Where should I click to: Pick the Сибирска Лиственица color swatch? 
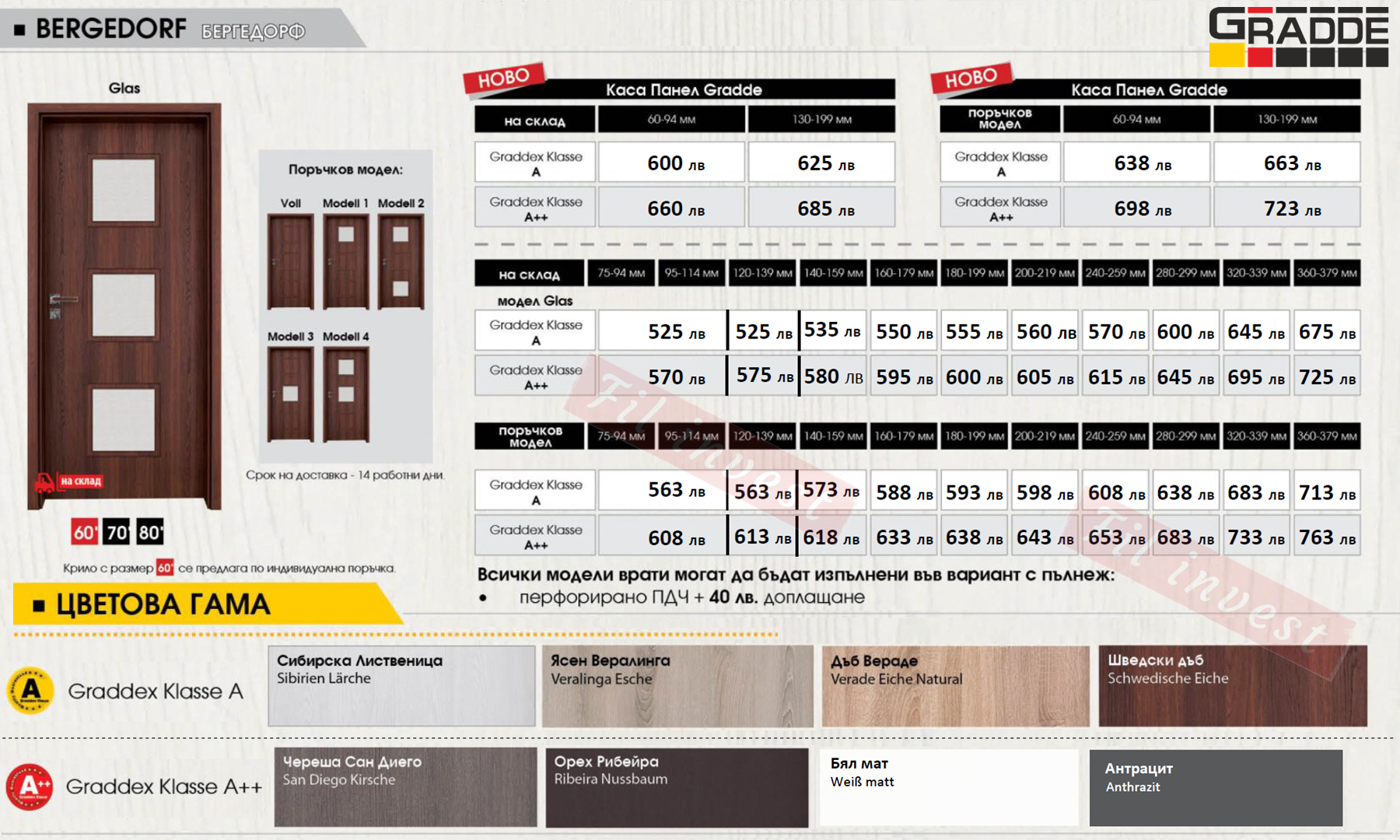click(402, 686)
